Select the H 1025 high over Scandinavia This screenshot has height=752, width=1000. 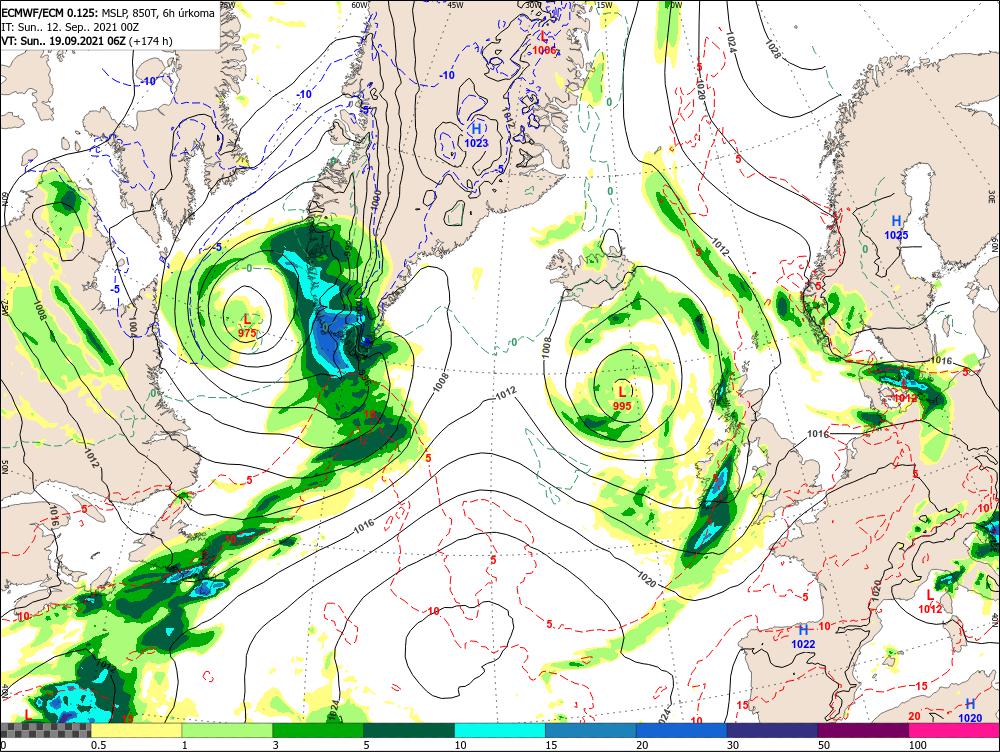[x=896, y=227]
